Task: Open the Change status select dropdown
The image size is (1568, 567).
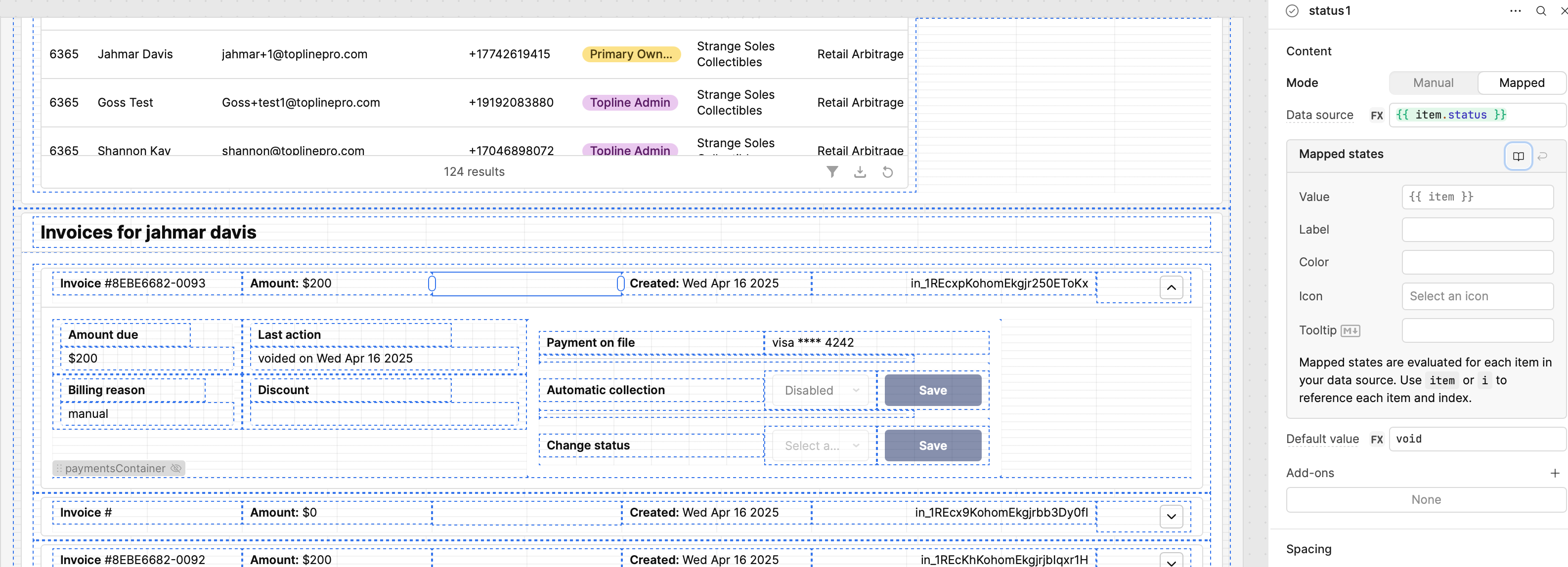Action: tap(821, 446)
